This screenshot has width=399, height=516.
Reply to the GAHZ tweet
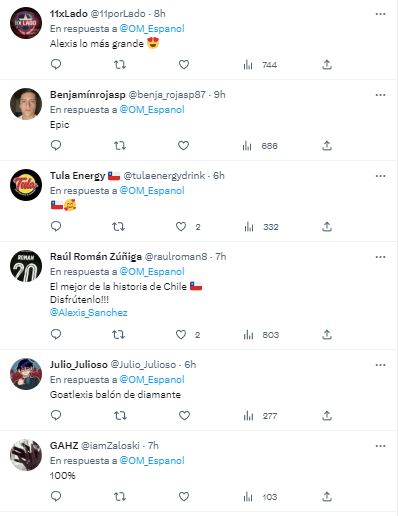pyautogui.click(x=56, y=496)
